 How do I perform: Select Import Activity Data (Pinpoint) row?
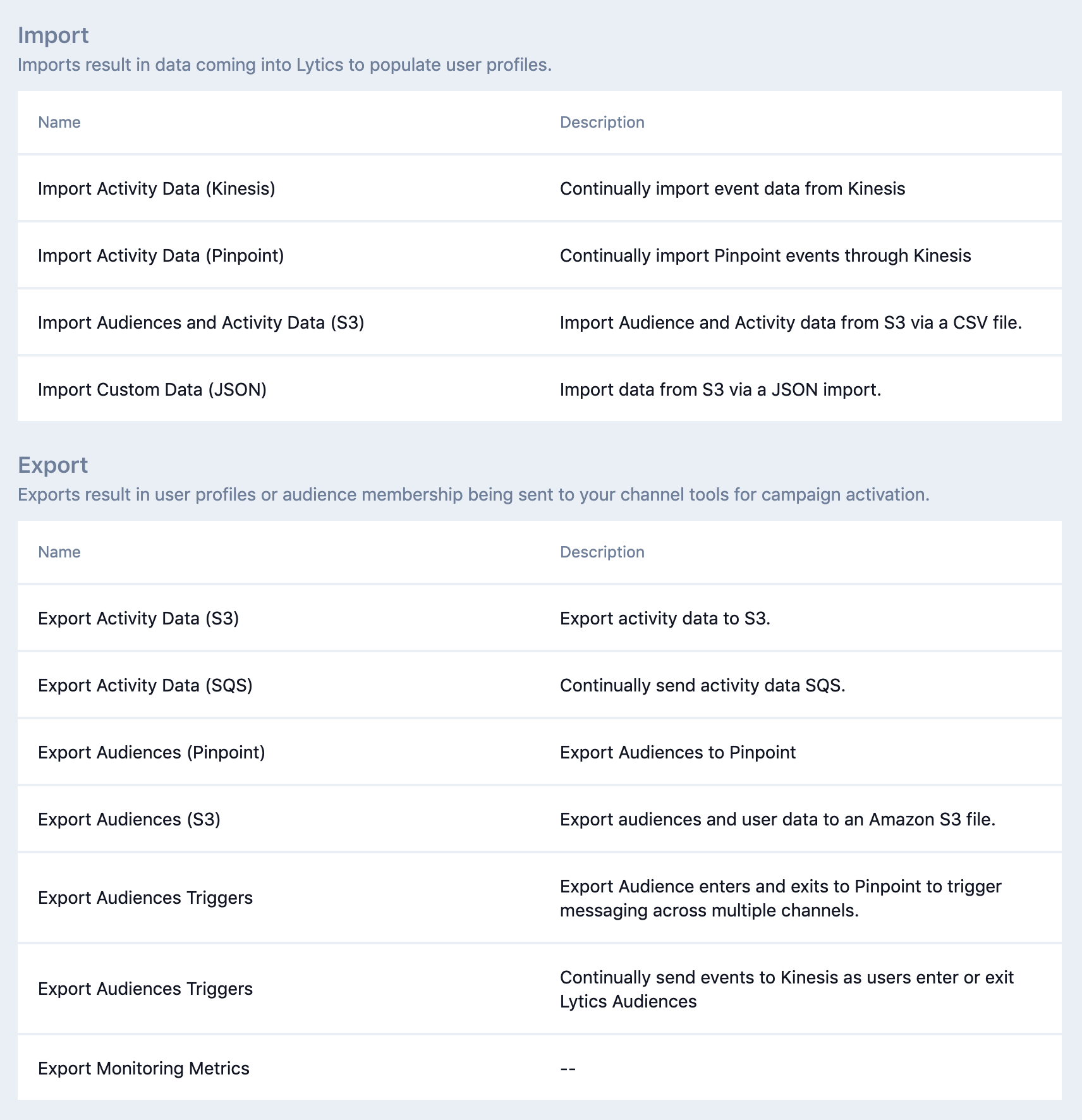[x=161, y=255]
